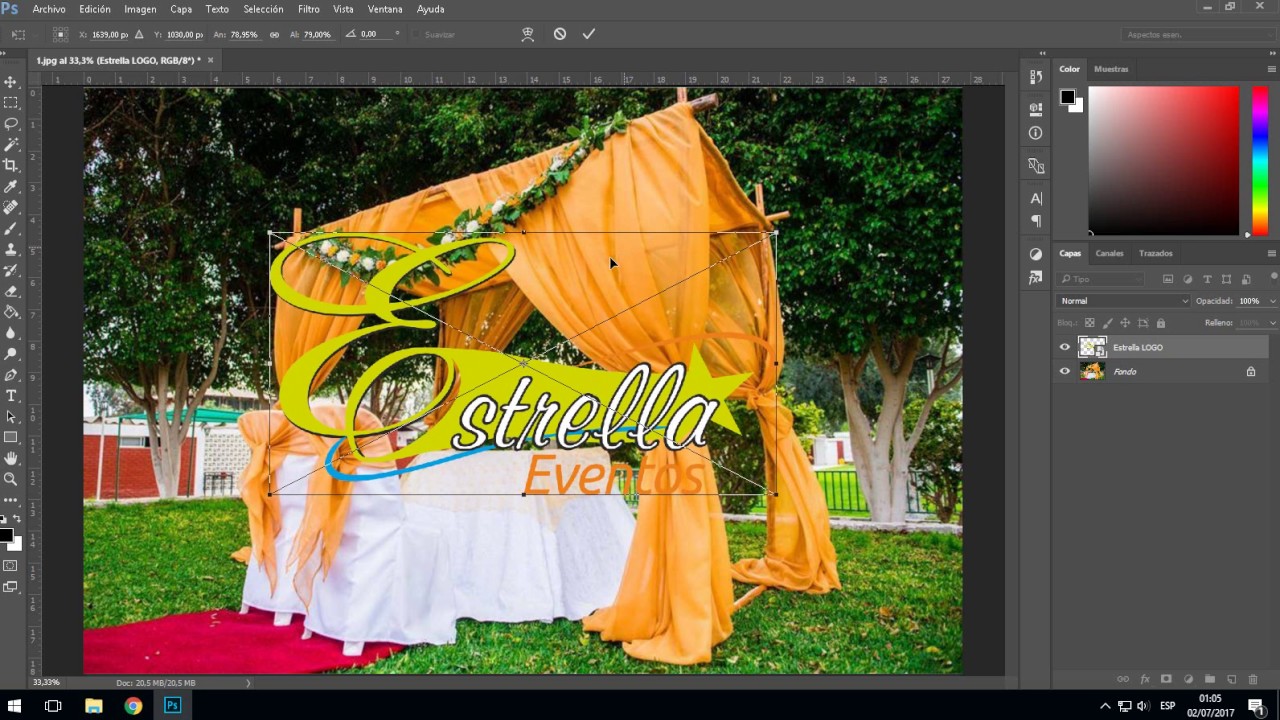Create a new layer with the page icon
Image resolution: width=1280 pixels, height=720 pixels.
click(x=1232, y=680)
